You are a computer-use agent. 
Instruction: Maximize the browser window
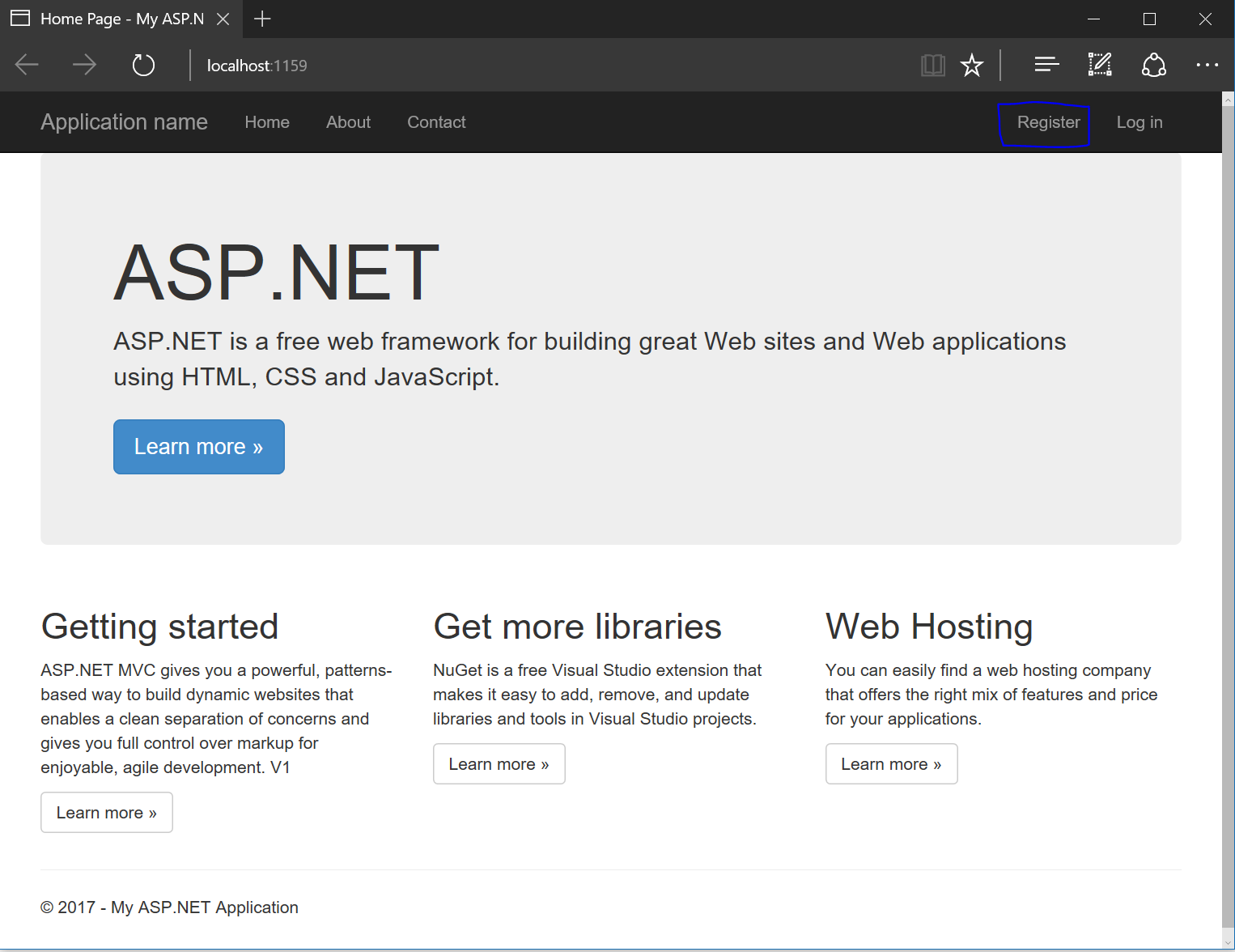click(x=1149, y=19)
